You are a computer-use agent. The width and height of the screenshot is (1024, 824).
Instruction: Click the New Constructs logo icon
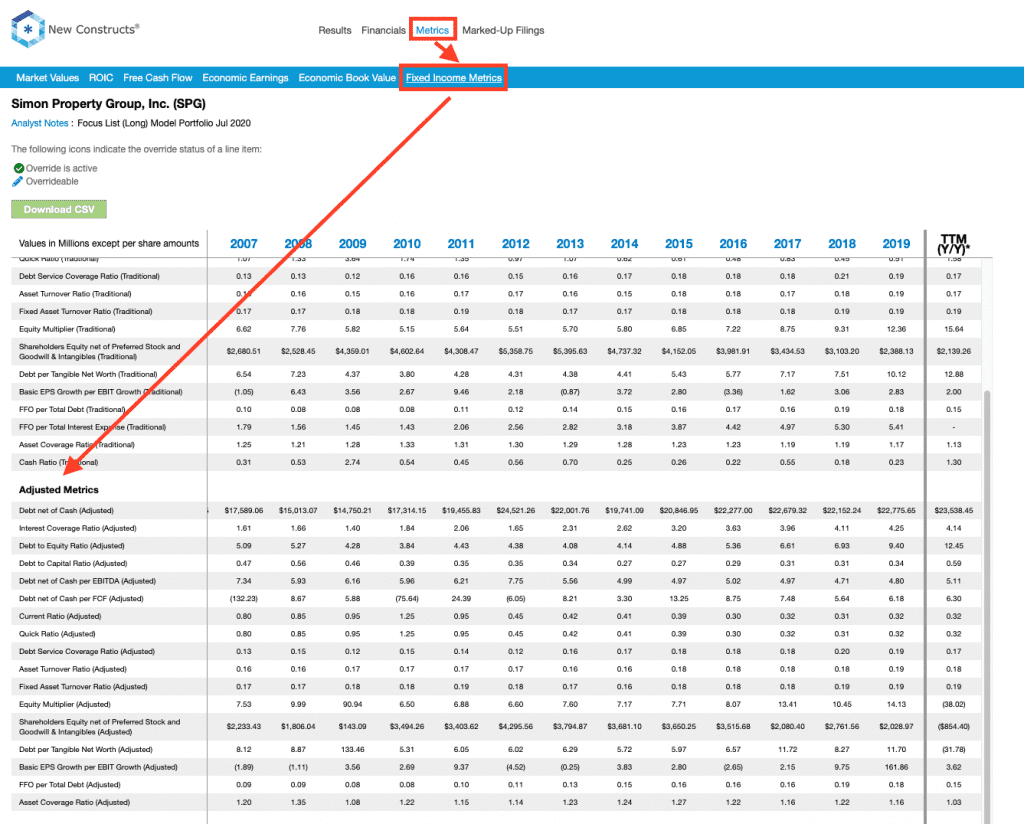27,29
